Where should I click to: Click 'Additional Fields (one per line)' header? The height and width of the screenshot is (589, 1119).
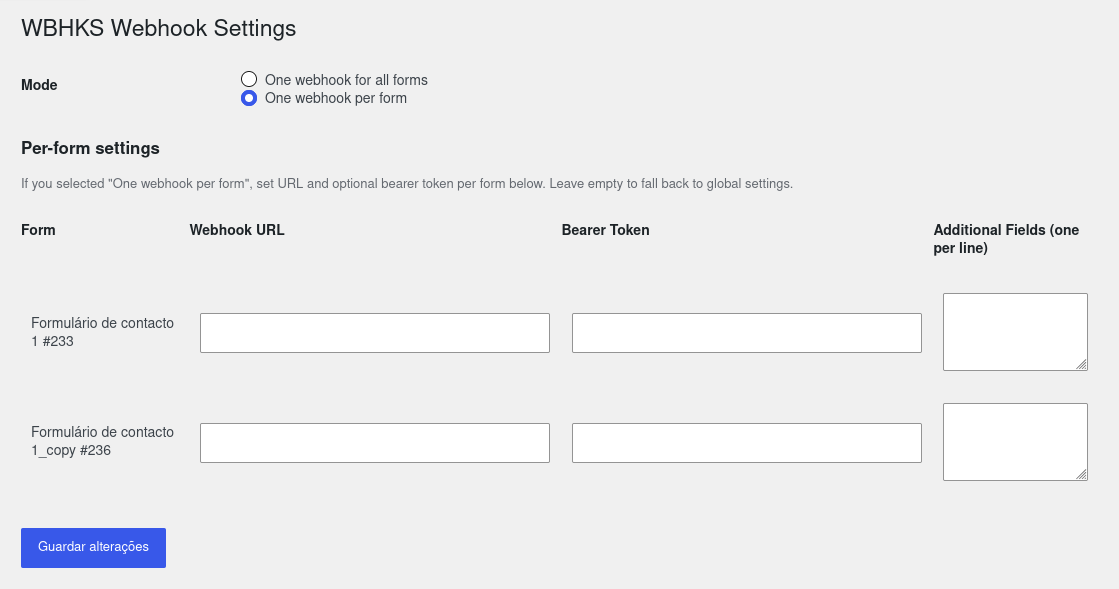[1006, 239]
